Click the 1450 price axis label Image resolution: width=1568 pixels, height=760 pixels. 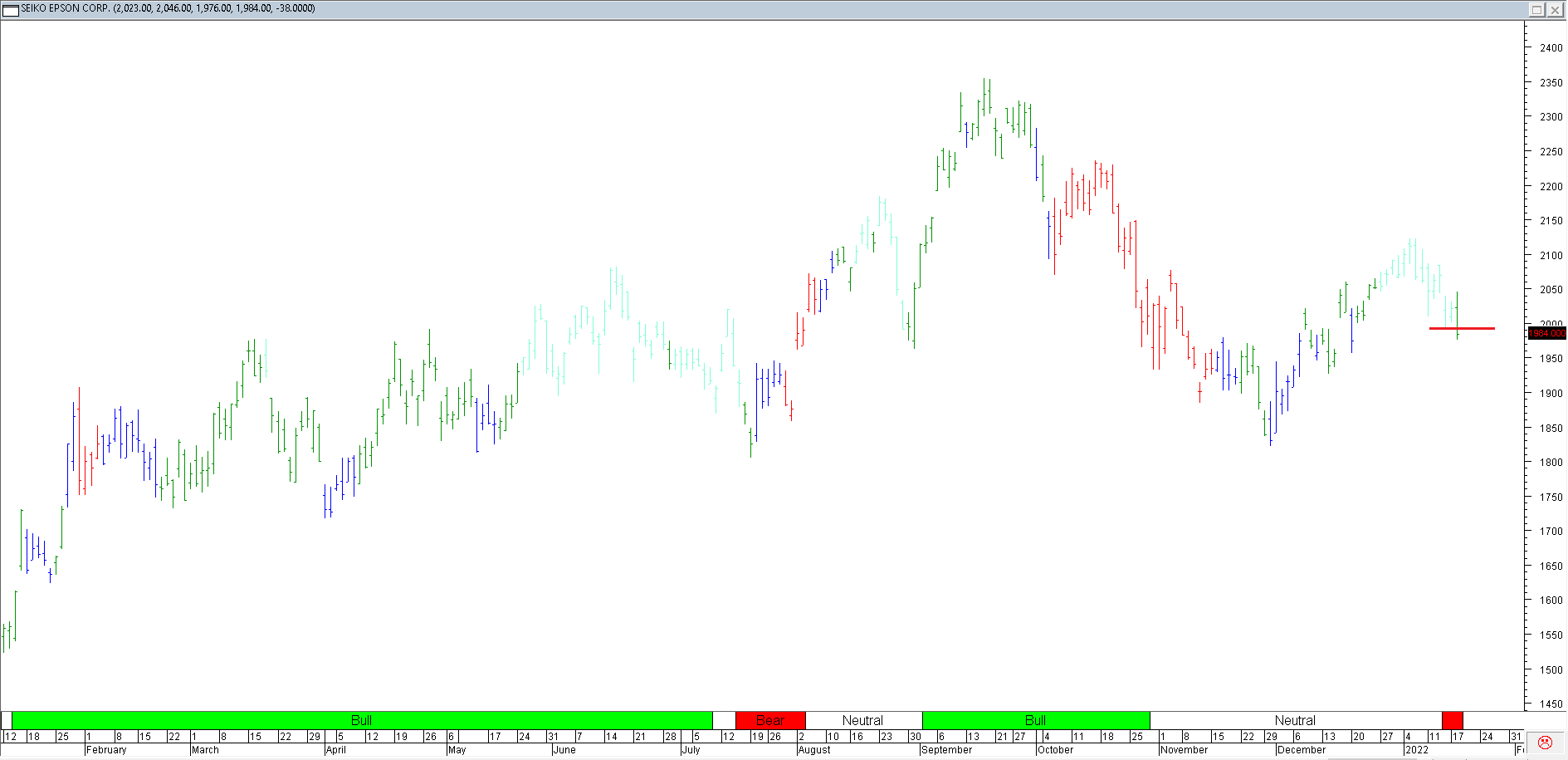1551,704
